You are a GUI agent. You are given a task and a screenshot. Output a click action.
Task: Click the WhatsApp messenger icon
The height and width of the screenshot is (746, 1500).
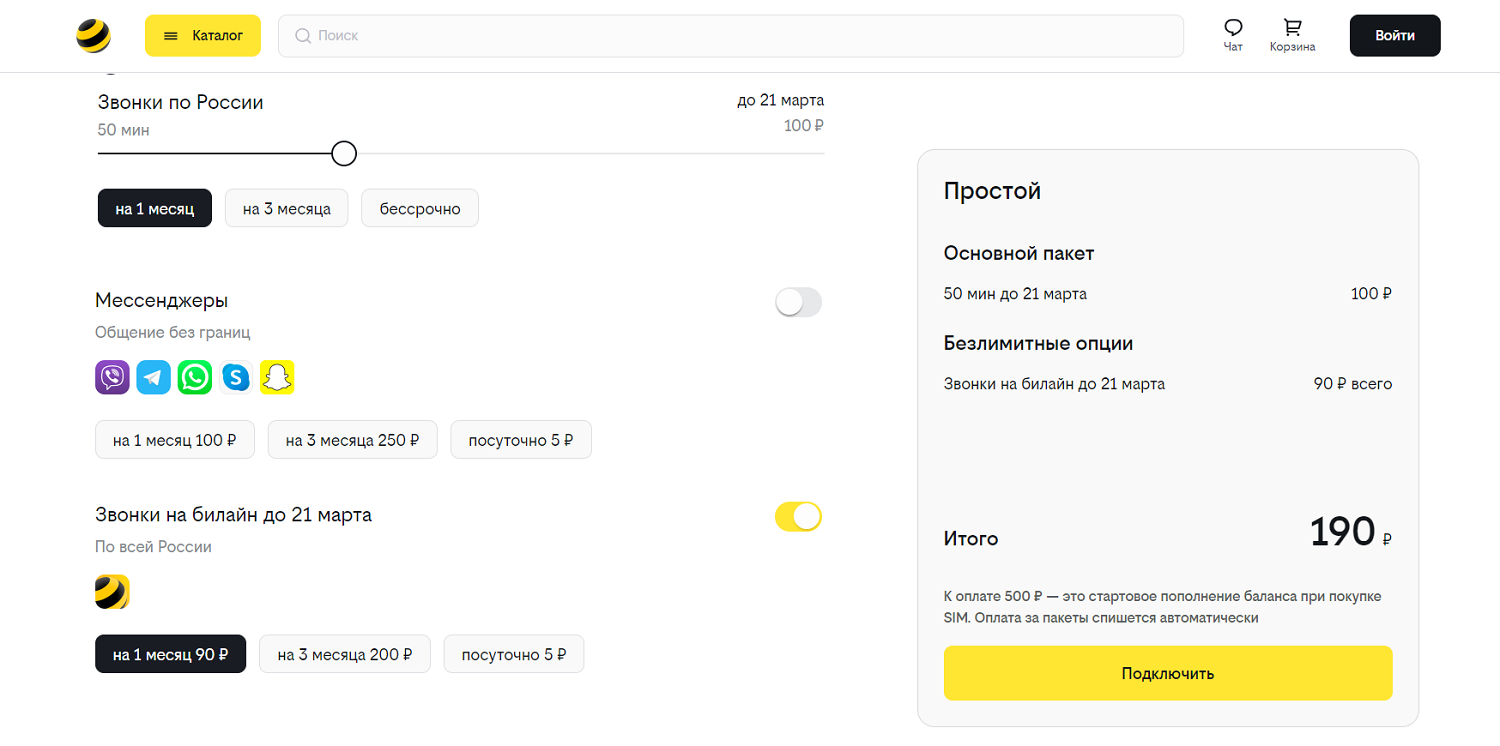point(195,377)
